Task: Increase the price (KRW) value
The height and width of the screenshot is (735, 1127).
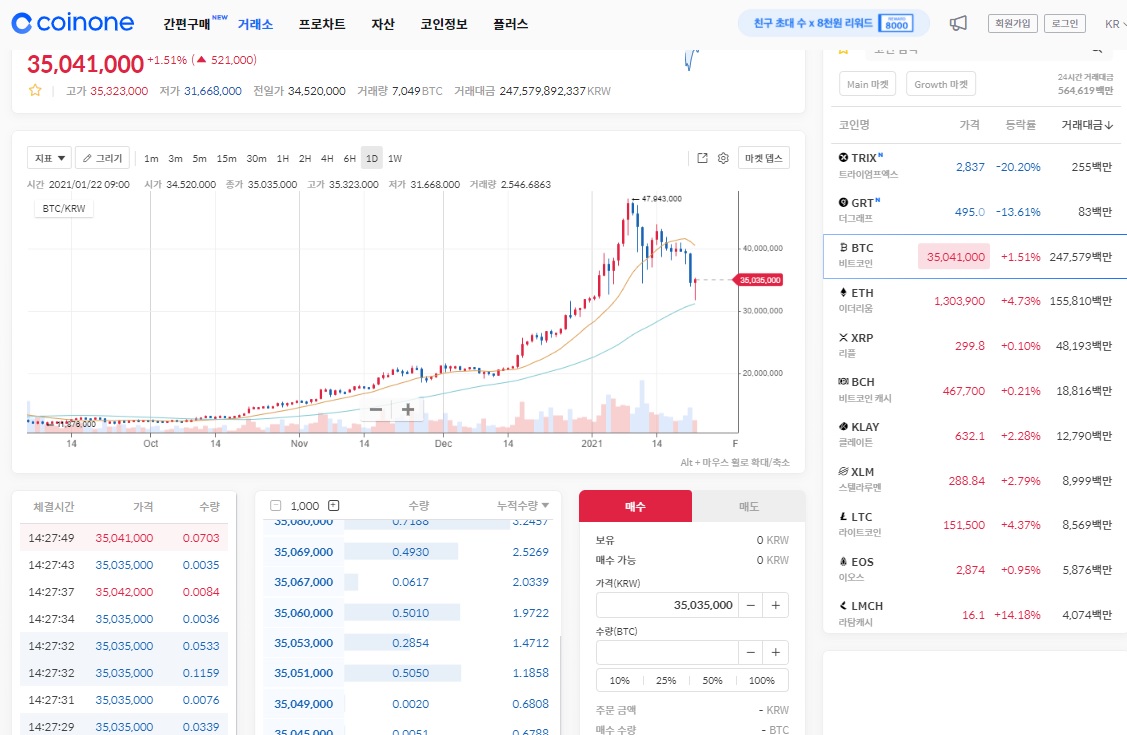Action: click(776, 605)
